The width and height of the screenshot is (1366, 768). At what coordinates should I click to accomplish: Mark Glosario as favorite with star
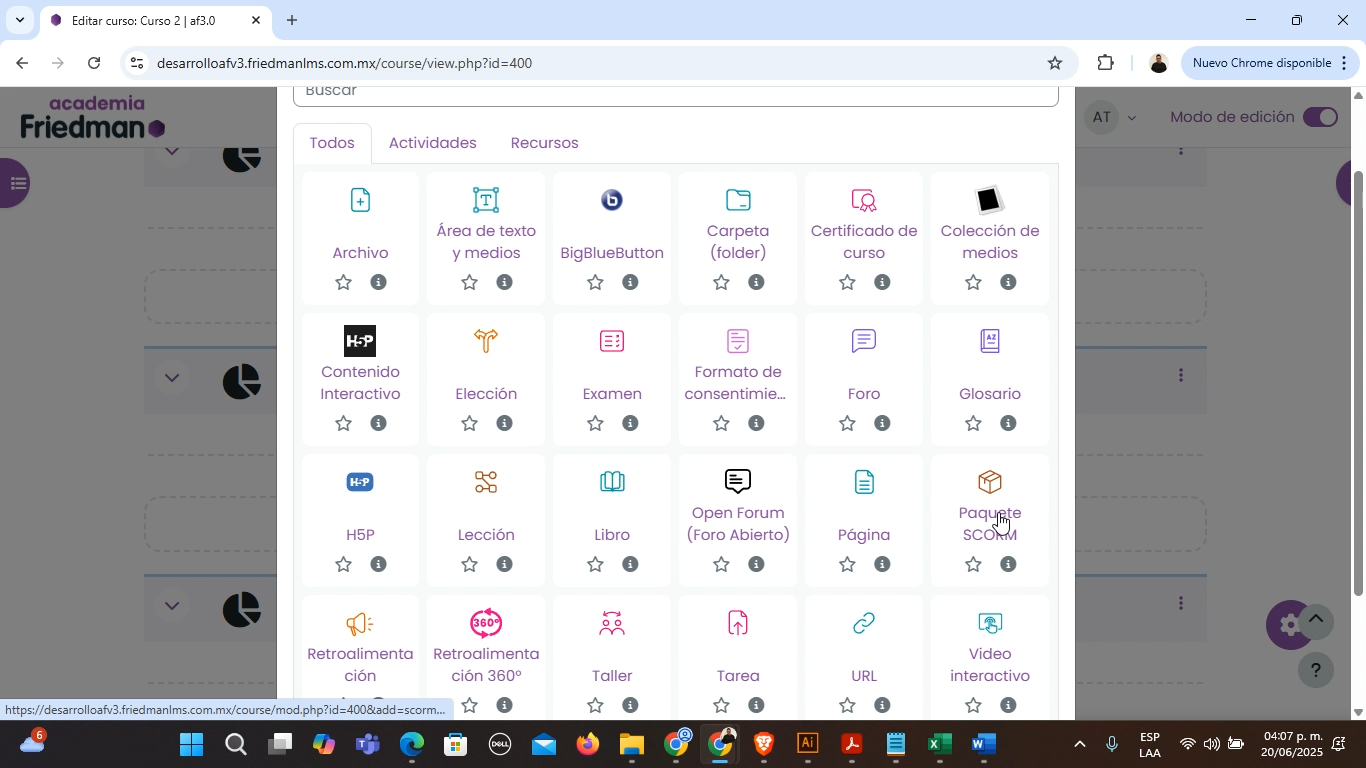(973, 423)
